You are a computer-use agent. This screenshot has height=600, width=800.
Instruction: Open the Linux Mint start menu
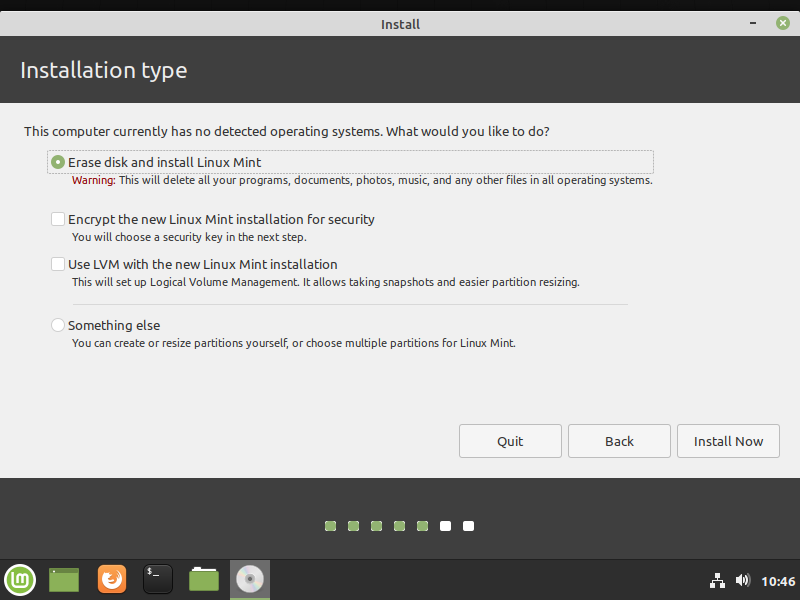[x=20, y=580]
